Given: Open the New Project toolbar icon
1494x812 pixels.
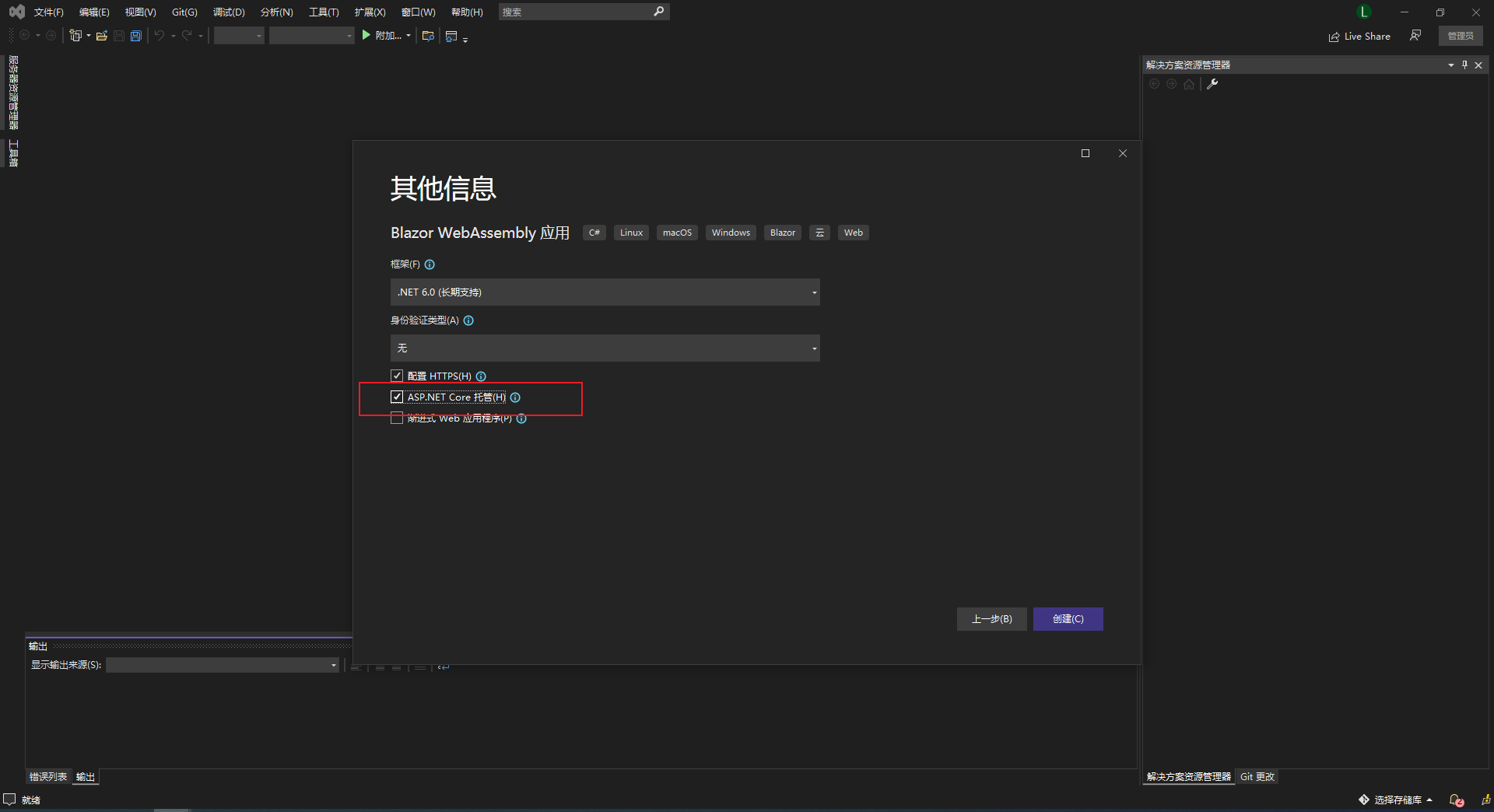Looking at the screenshot, I should pyautogui.click(x=75, y=35).
